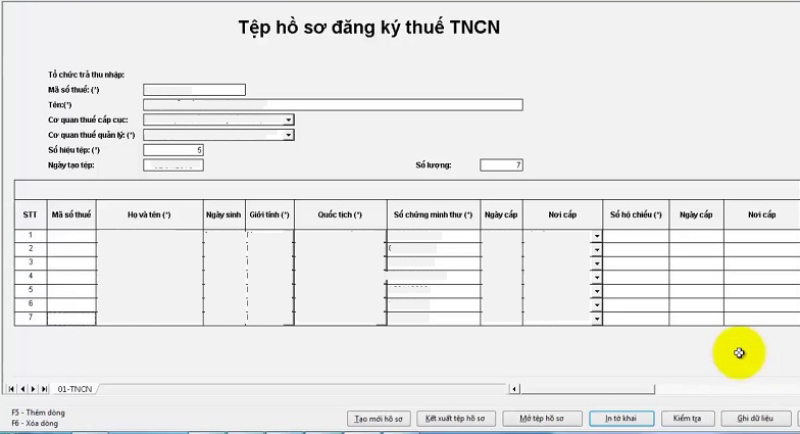Viewport: 800px width, 434px height.
Task: Open Nơi cấp dropdown in row 5
Action: pyautogui.click(x=597, y=291)
